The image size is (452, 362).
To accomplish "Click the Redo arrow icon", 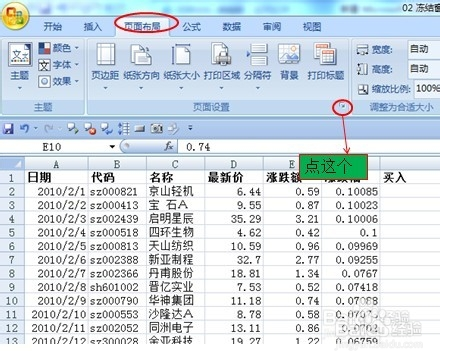I will click(x=49, y=128).
